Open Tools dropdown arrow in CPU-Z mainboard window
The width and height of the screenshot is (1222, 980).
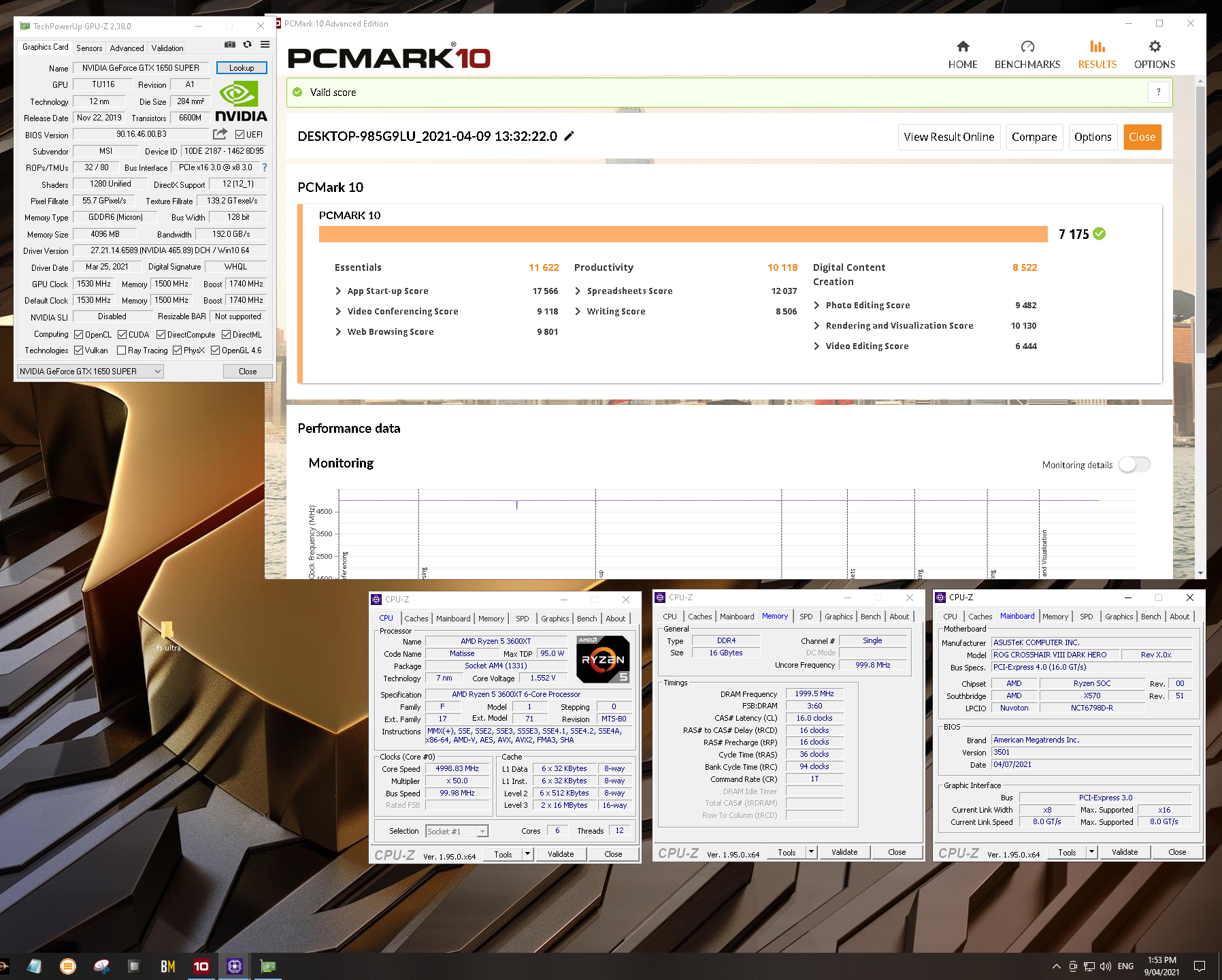coord(1091,851)
